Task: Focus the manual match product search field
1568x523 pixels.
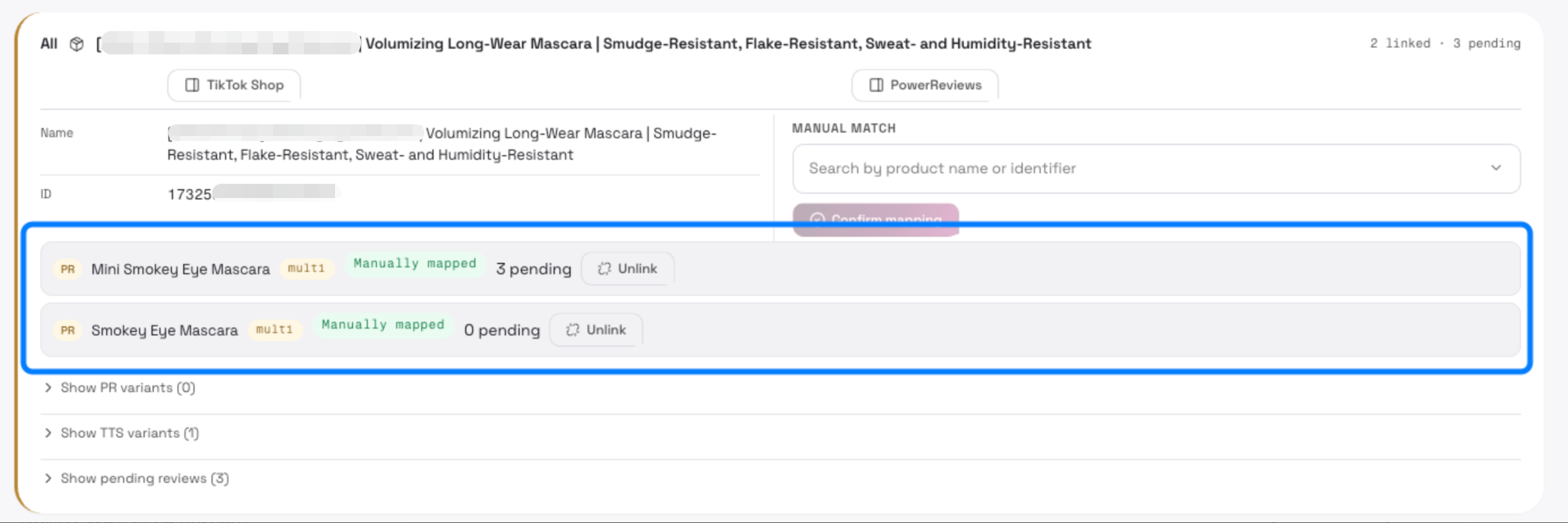Action: pyautogui.click(x=1157, y=168)
